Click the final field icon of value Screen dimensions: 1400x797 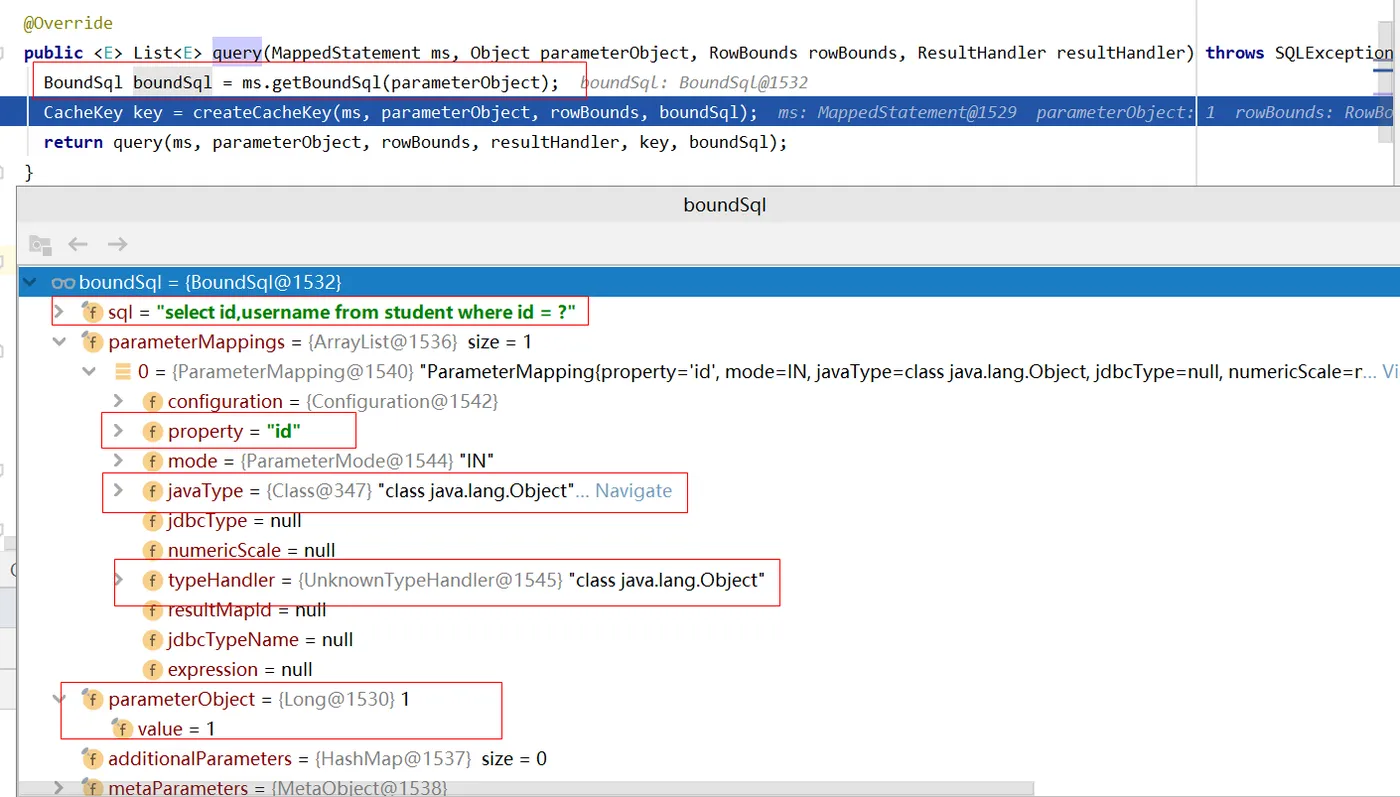(x=122, y=729)
